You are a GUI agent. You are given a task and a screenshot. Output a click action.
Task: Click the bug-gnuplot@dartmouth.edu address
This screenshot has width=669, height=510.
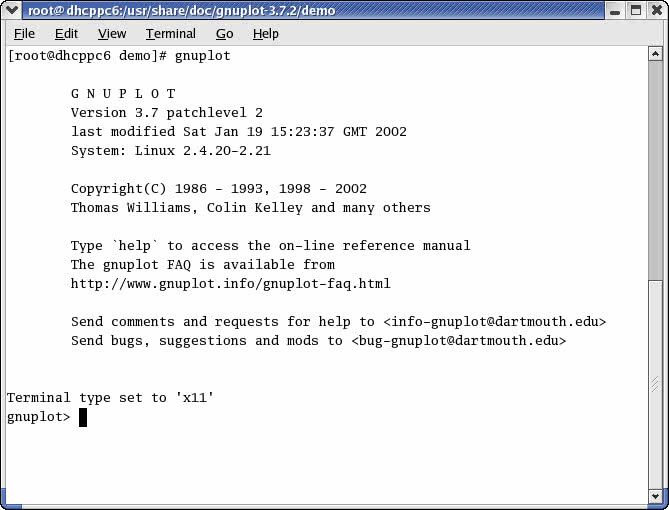click(x=459, y=341)
